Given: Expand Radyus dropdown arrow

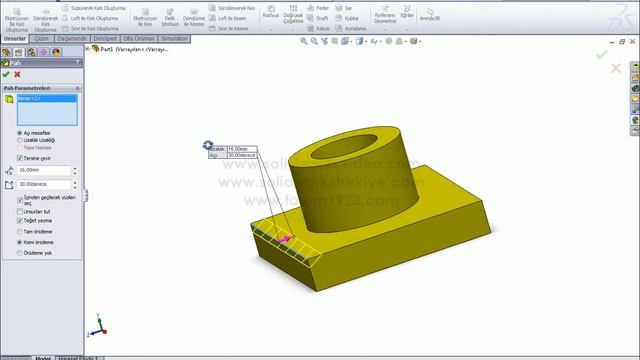Looking at the screenshot, I should click(x=271, y=30).
